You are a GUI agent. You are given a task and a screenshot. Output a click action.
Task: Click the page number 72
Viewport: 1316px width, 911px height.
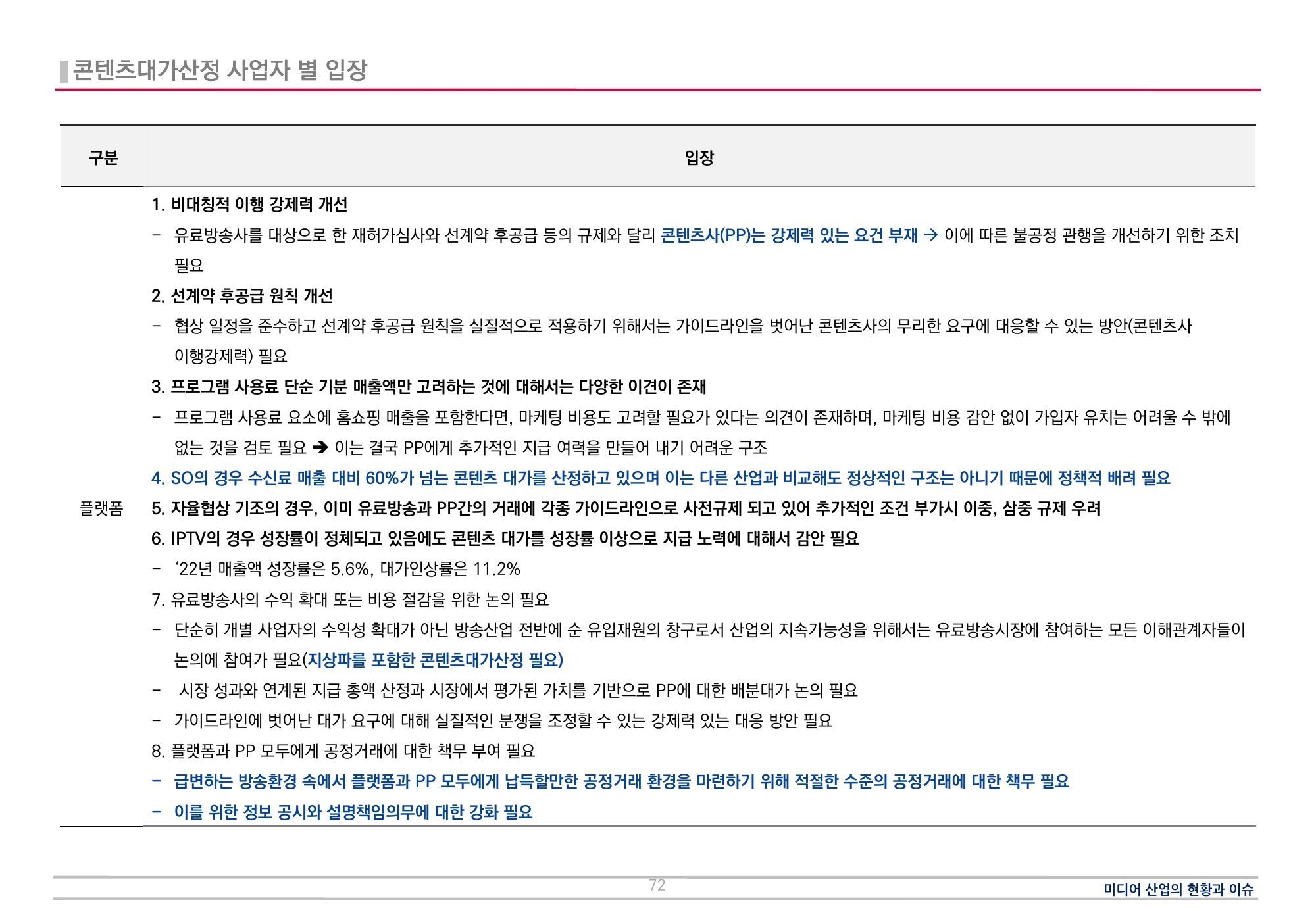tap(657, 885)
